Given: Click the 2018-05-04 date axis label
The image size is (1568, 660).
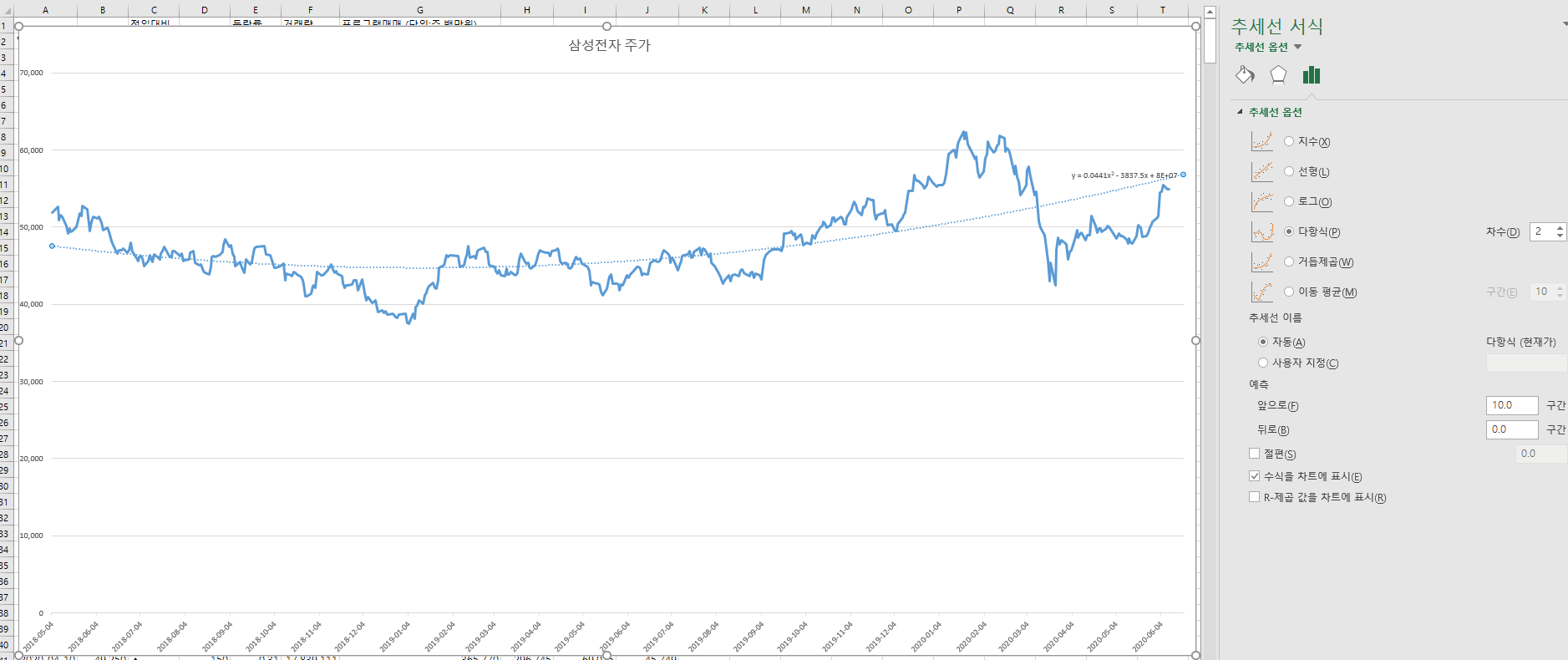Looking at the screenshot, I should pos(38,636).
